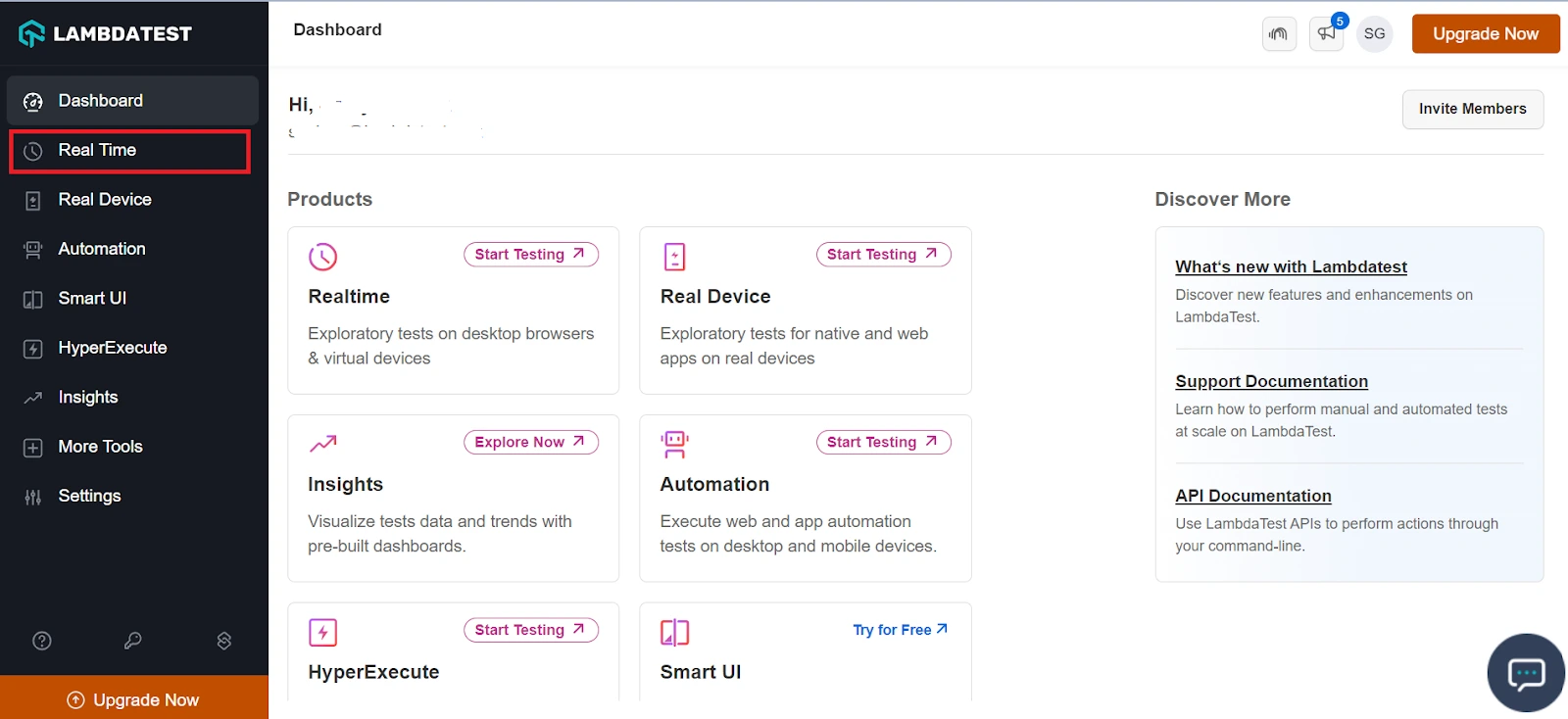
Task: Click the LambdaTest logo icon
Action: coord(32,34)
